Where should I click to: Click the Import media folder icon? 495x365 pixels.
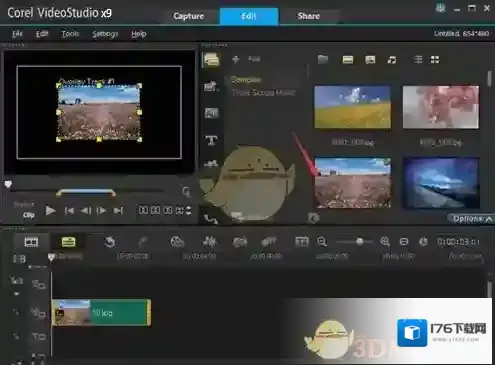coord(323,60)
